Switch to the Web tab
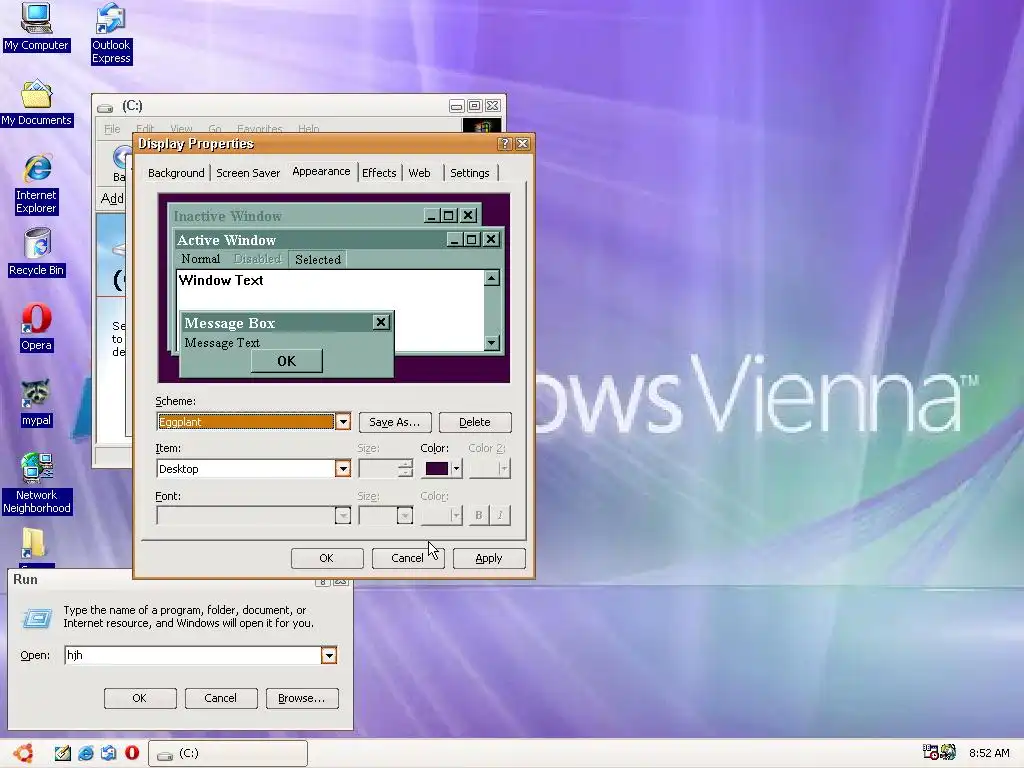 tap(419, 173)
